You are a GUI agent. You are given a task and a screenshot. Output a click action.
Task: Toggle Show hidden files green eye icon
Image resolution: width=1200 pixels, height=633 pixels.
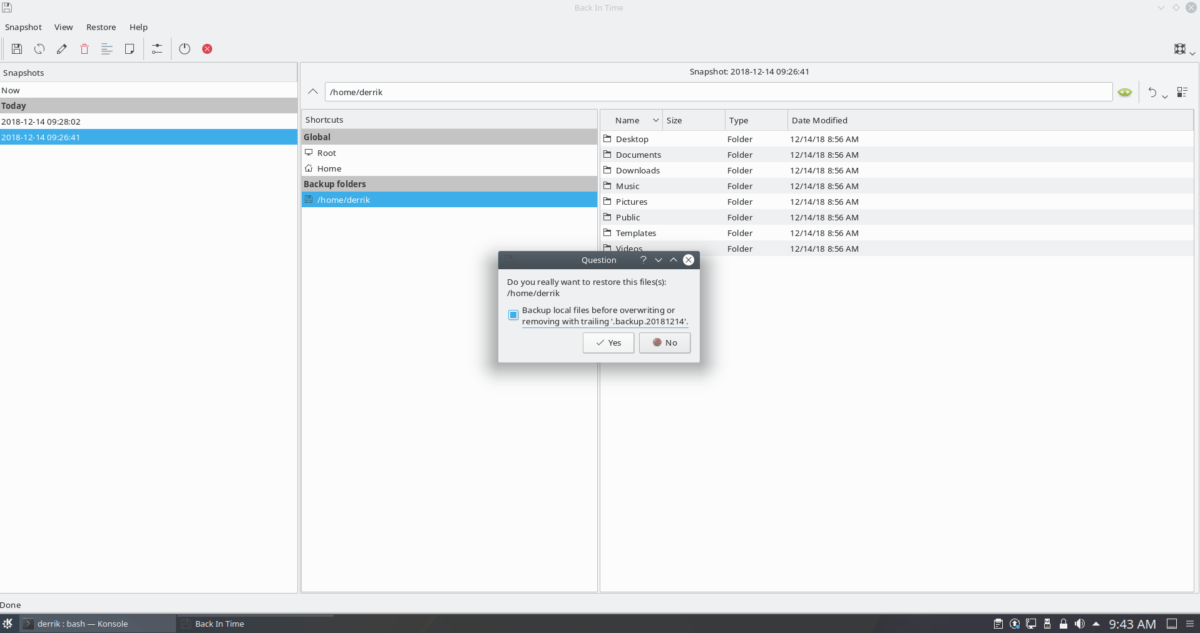point(1125,92)
